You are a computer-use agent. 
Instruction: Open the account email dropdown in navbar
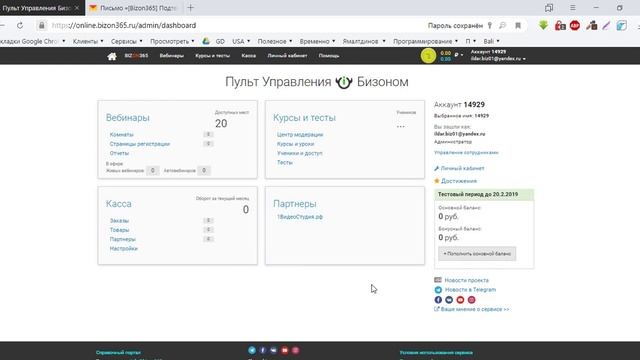point(498,59)
